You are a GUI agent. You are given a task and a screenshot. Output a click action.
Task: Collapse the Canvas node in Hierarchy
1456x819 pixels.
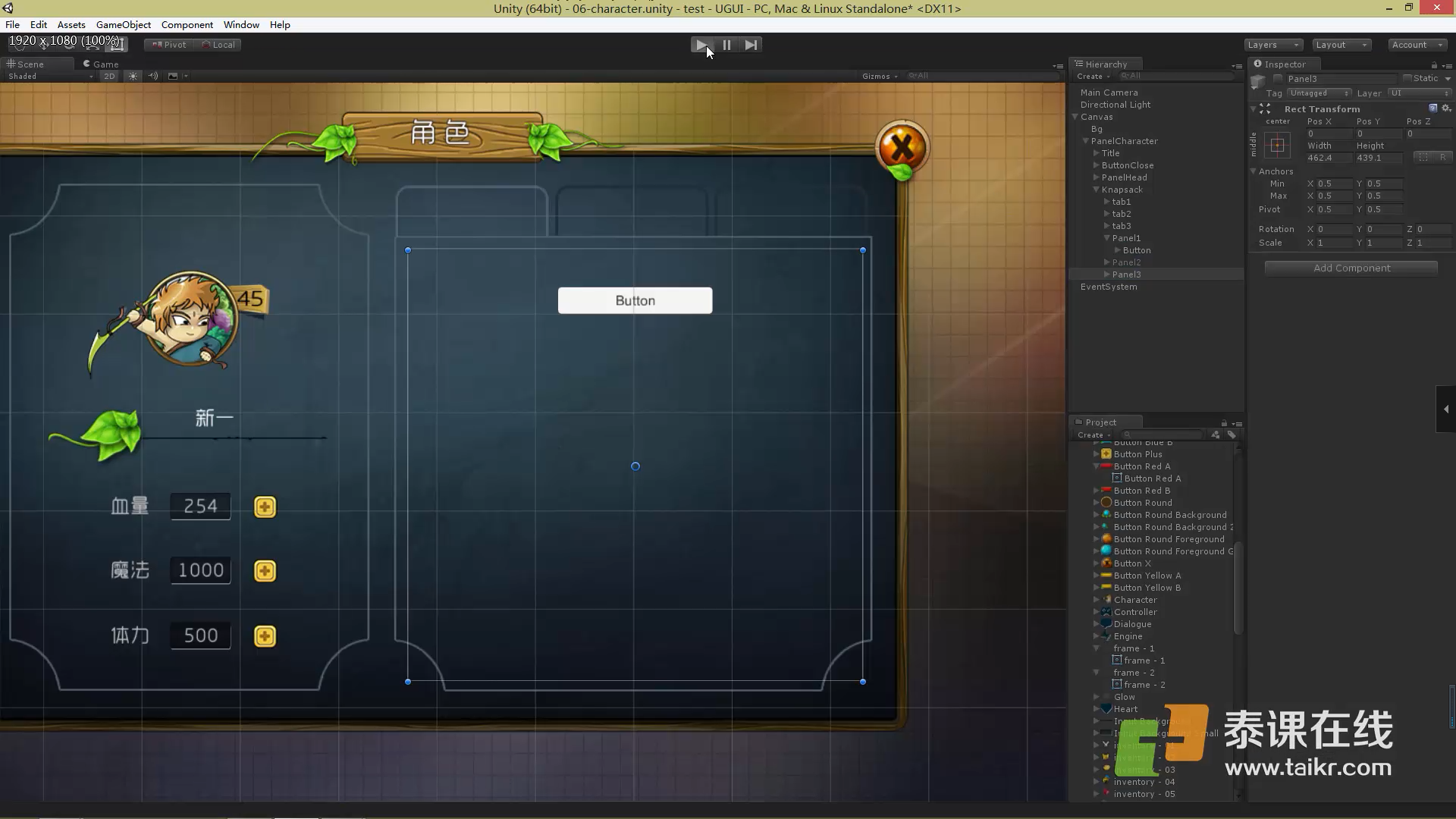pyautogui.click(x=1075, y=117)
